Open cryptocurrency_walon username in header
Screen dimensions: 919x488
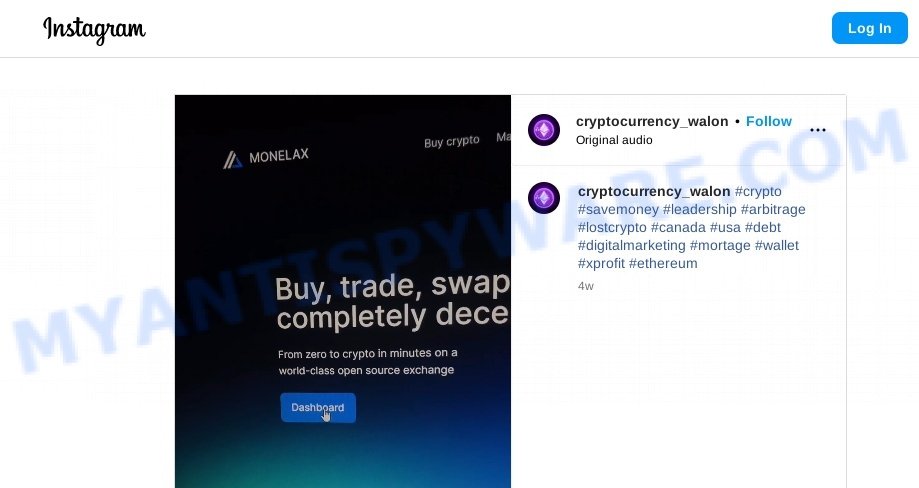[652, 121]
